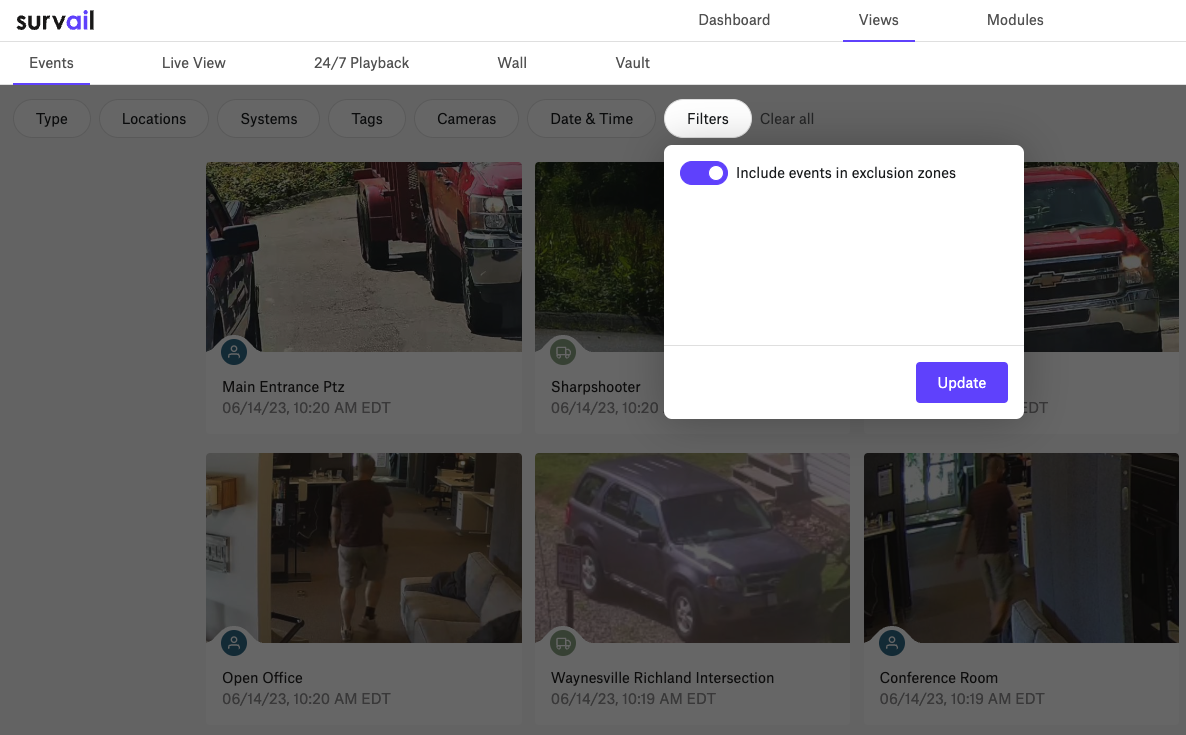Click Include events in exclusion zones label
The height and width of the screenshot is (735, 1186).
[x=846, y=173]
